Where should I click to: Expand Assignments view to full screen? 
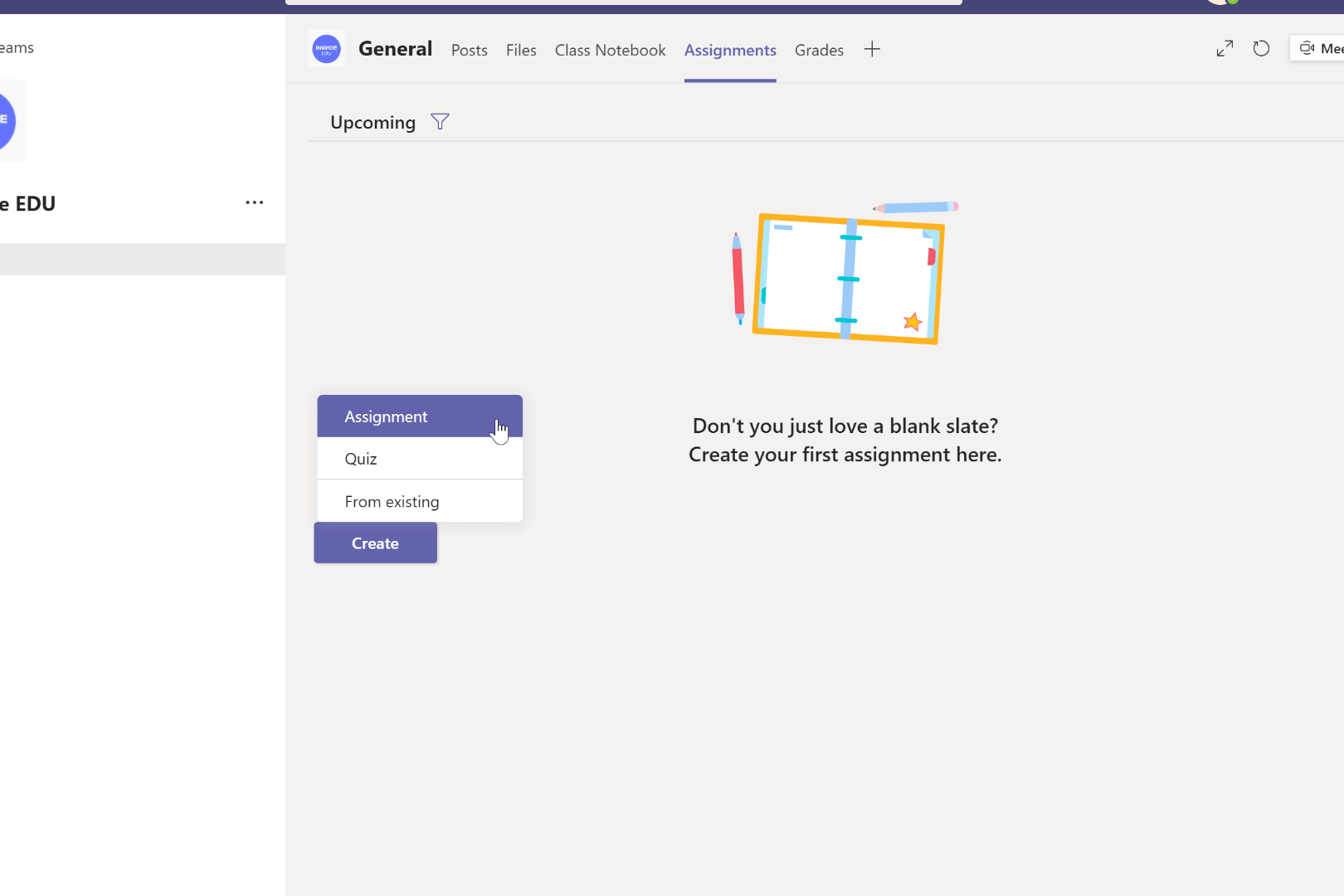click(x=1225, y=48)
